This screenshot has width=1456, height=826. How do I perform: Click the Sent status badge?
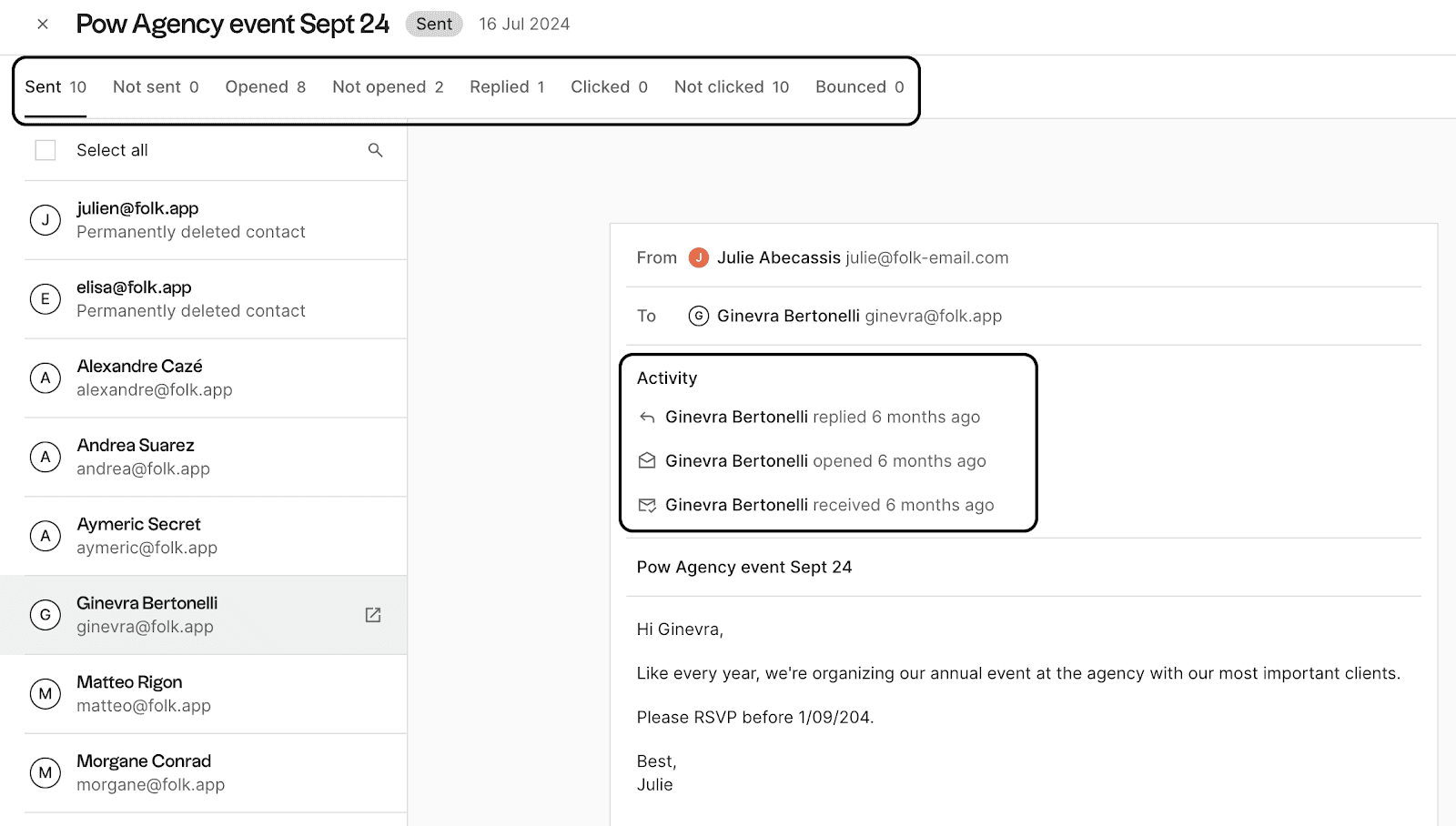(x=434, y=25)
